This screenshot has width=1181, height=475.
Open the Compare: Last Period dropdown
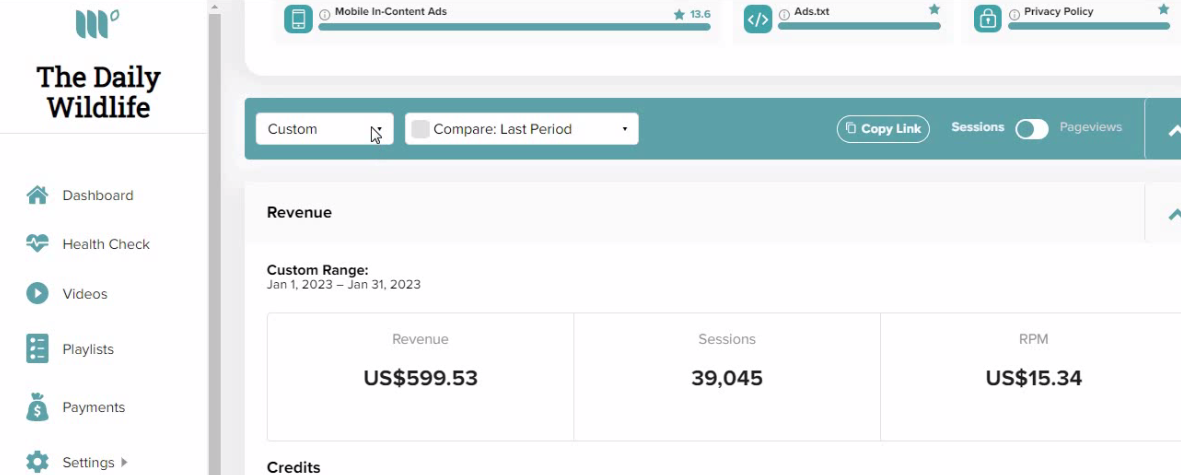(522, 129)
